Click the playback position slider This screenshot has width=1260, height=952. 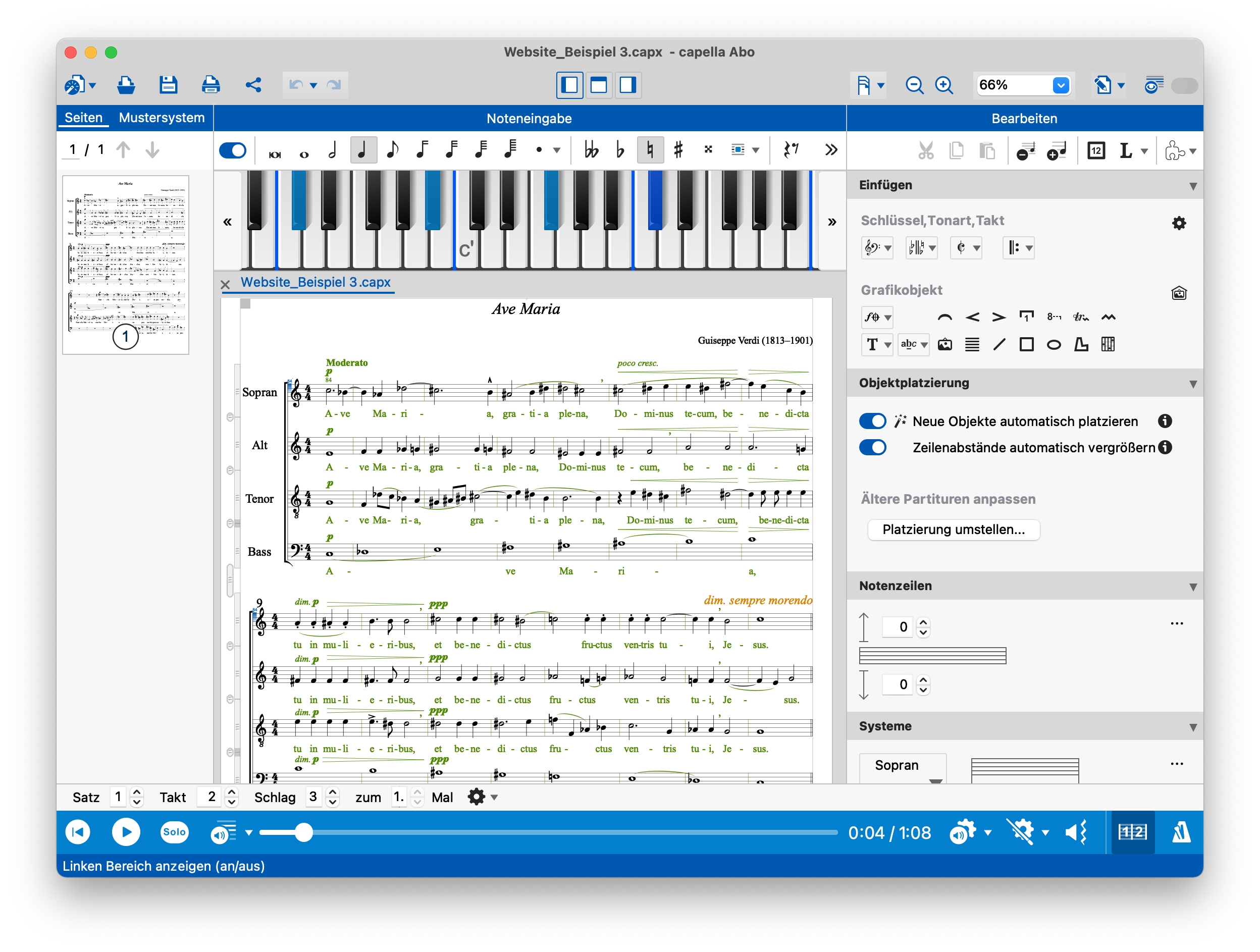[548, 832]
